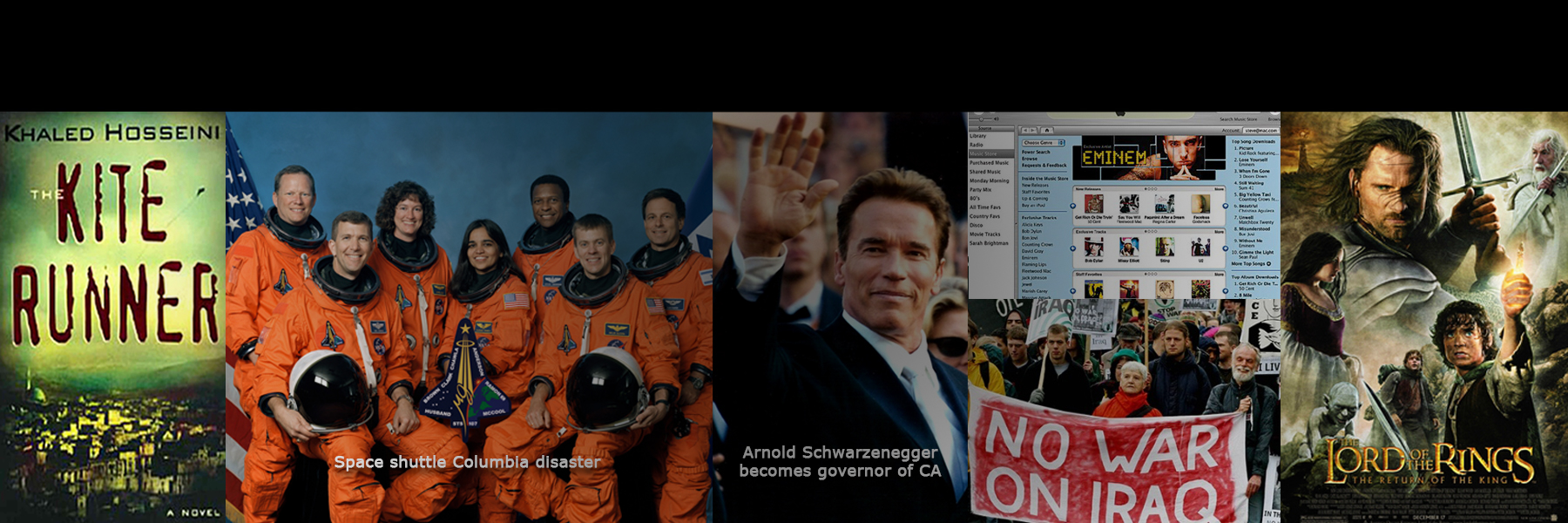Open The Kite Runner book cover image

(112, 317)
